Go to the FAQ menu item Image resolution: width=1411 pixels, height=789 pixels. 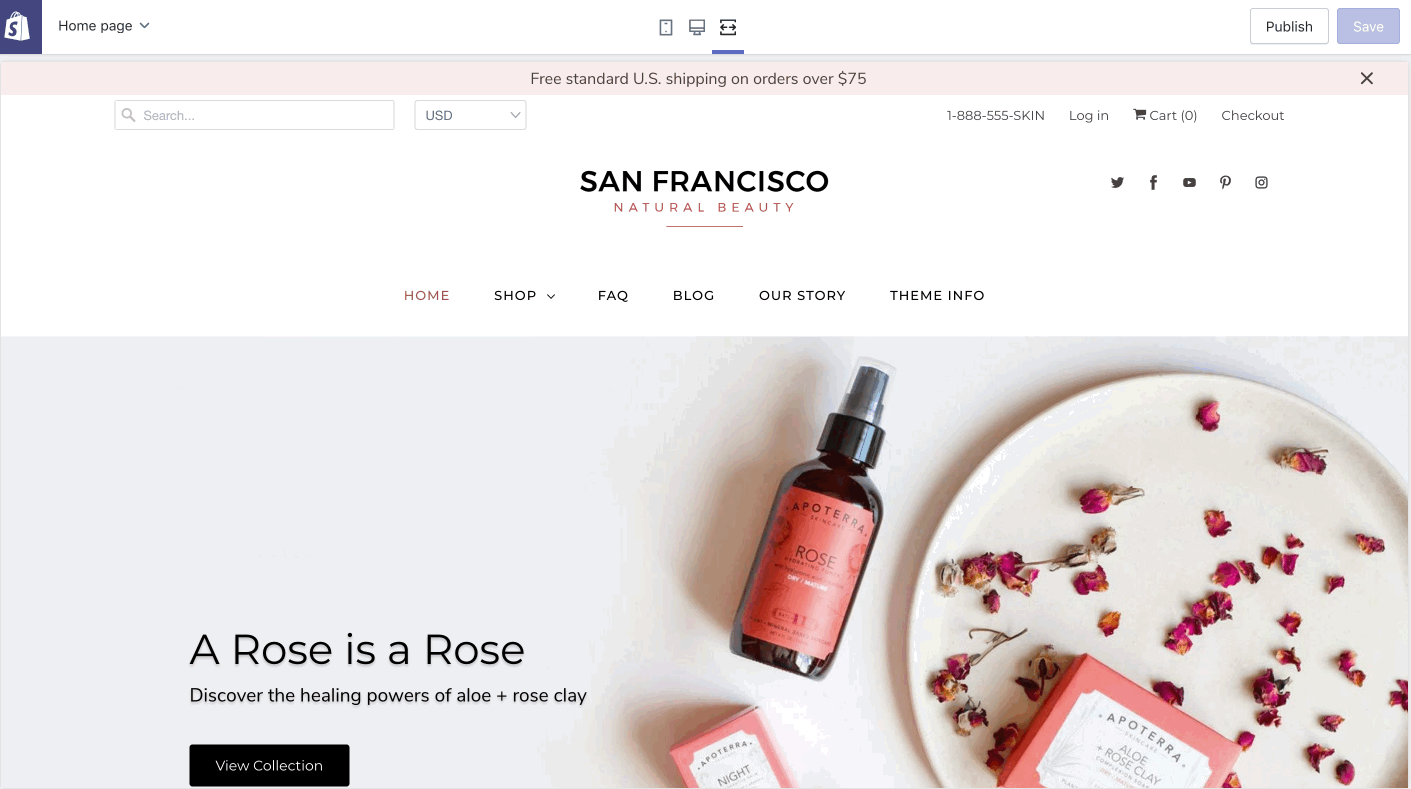point(613,295)
